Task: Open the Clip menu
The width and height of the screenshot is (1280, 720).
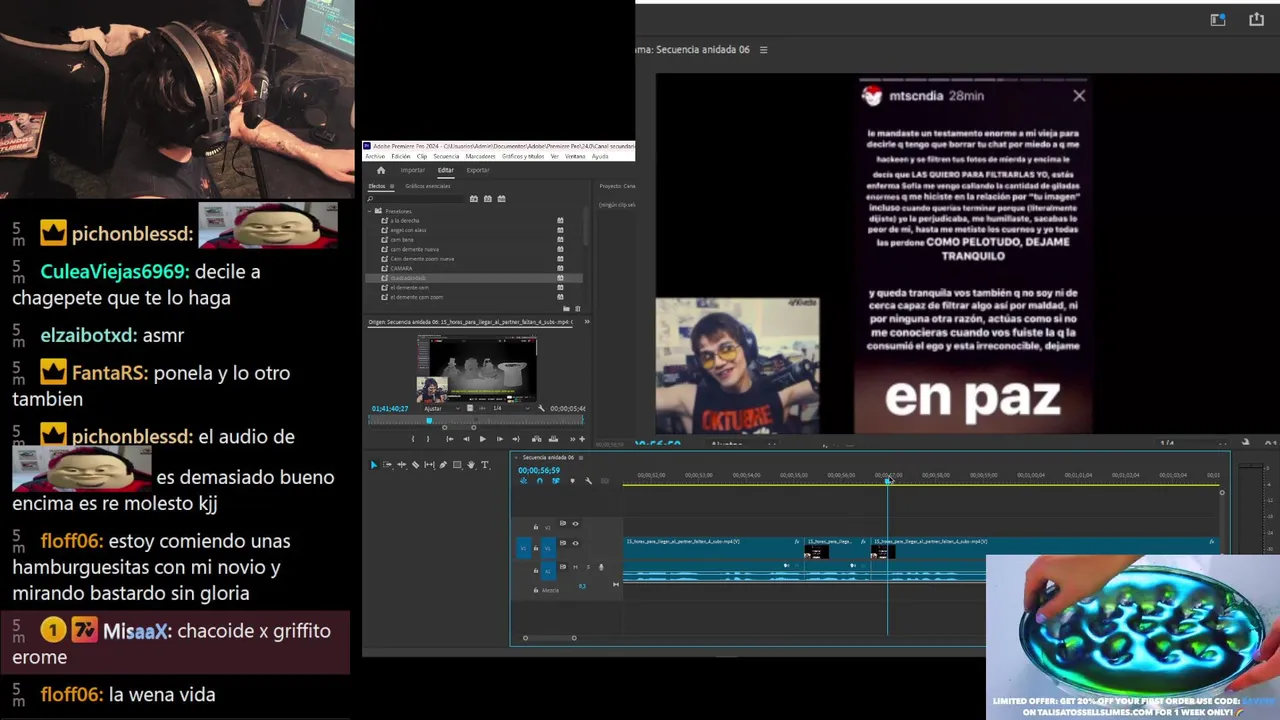Action: tap(422, 156)
